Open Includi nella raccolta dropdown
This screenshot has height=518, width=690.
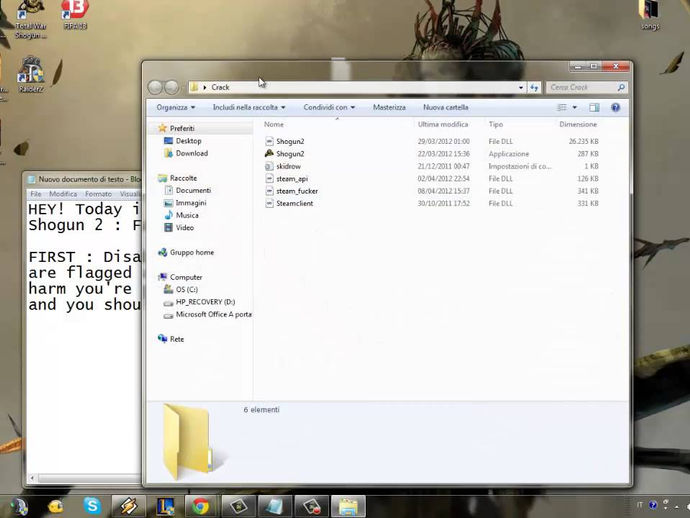pyautogui.click(x=249, y=107)
